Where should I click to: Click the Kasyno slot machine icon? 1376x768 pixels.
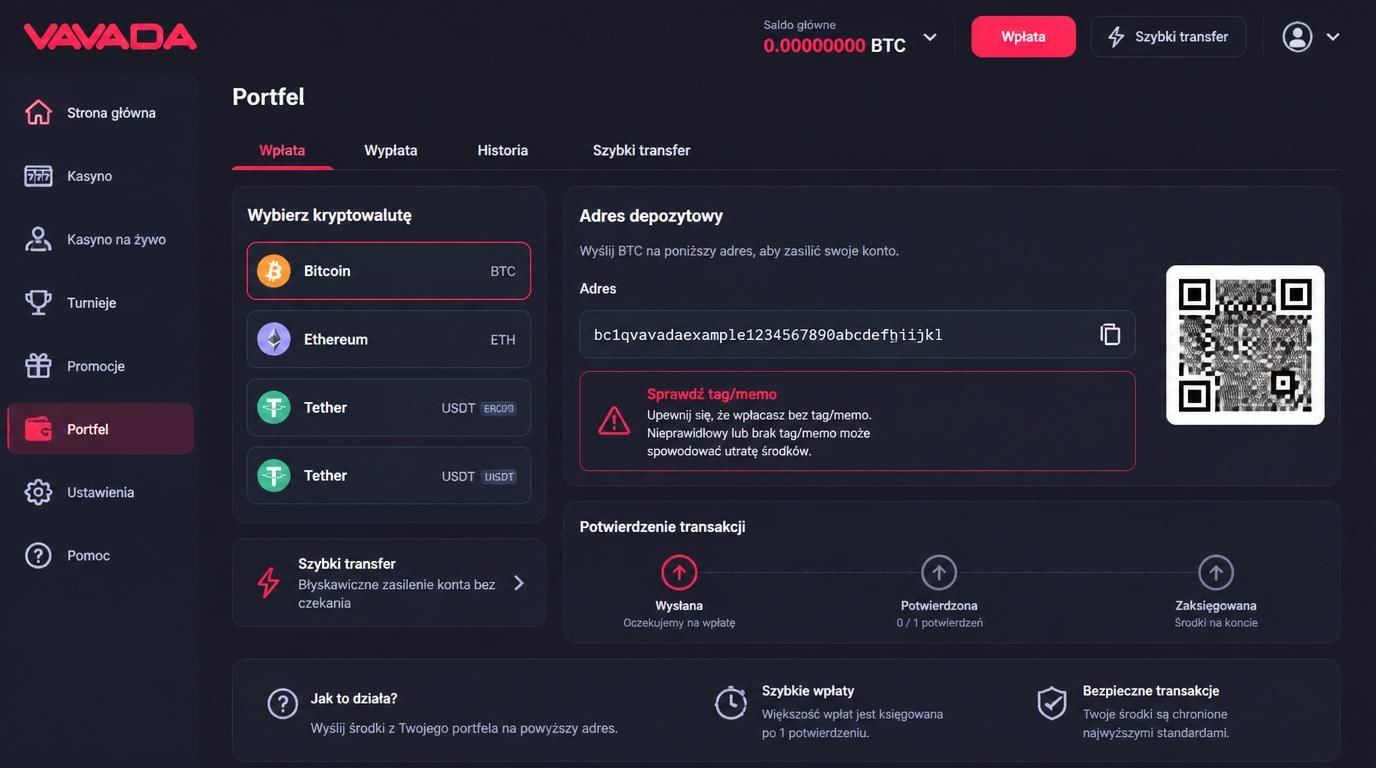click(x=38, y=176)
